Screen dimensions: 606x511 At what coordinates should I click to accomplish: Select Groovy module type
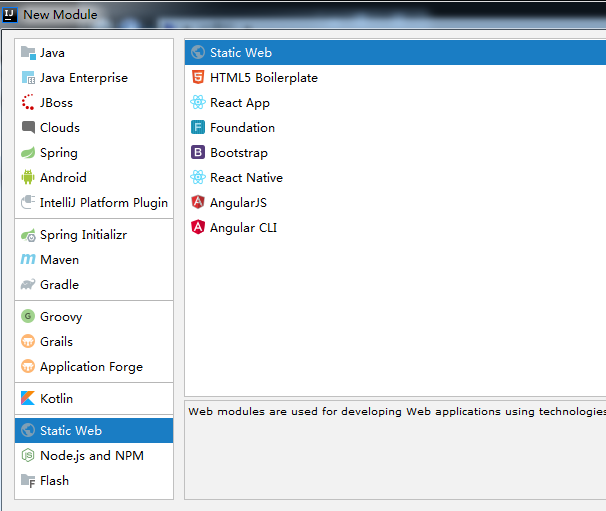click(x=94, y=317)
